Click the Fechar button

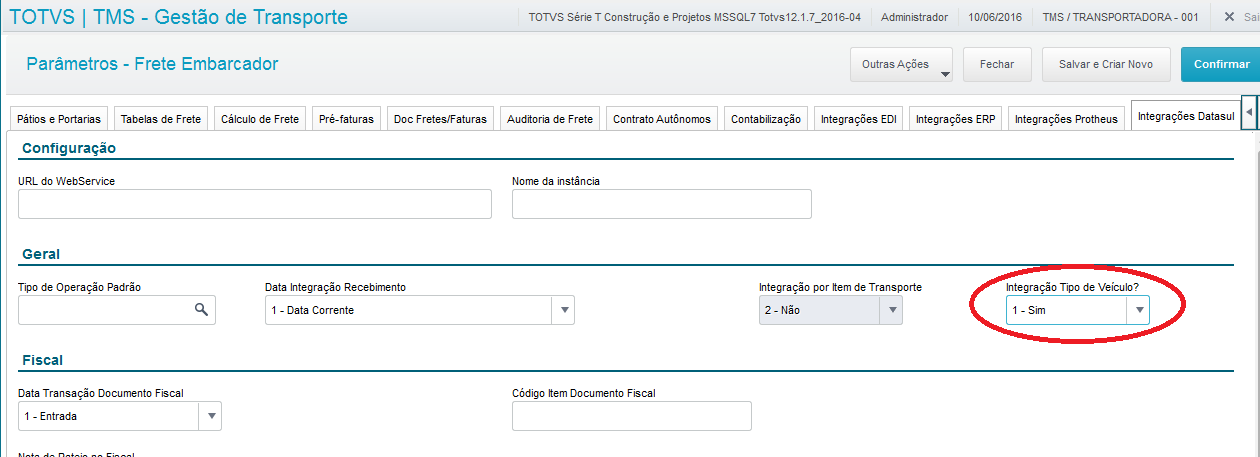click(997, 64)
